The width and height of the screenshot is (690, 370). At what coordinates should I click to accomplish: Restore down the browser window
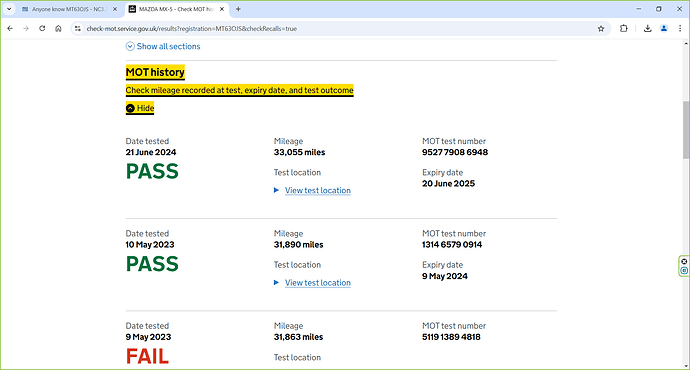[659, 9]
